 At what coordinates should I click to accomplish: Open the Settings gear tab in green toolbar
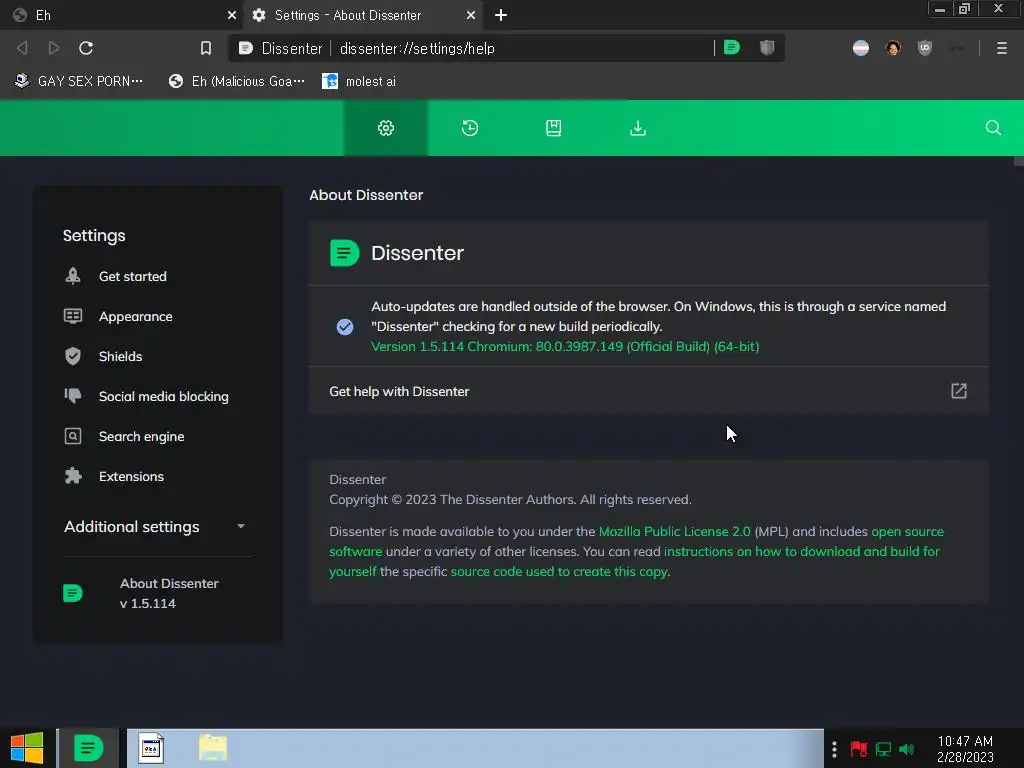(386, 128)
